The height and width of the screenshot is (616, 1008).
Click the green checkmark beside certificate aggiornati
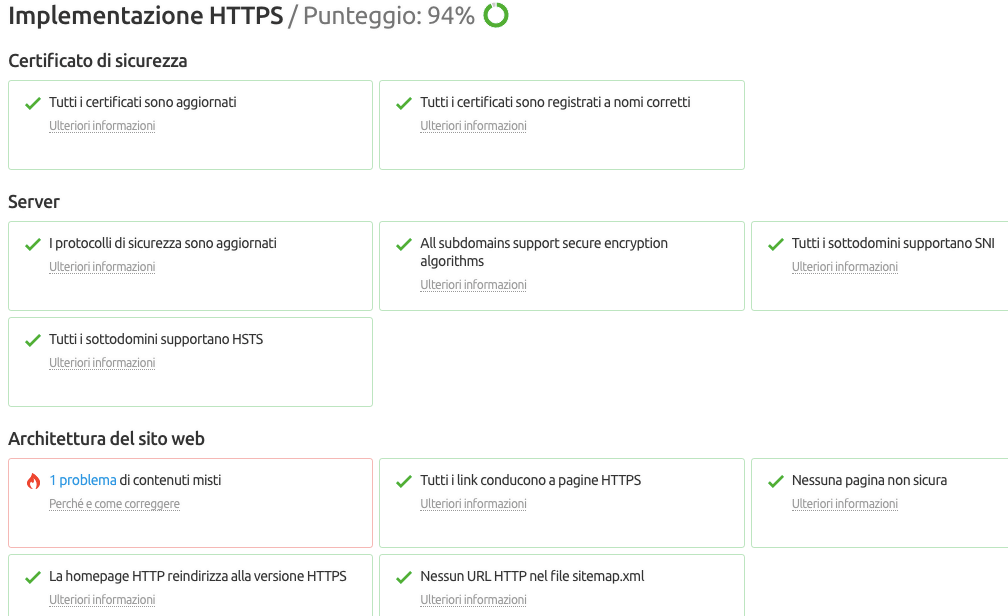(x=31, y=102)
